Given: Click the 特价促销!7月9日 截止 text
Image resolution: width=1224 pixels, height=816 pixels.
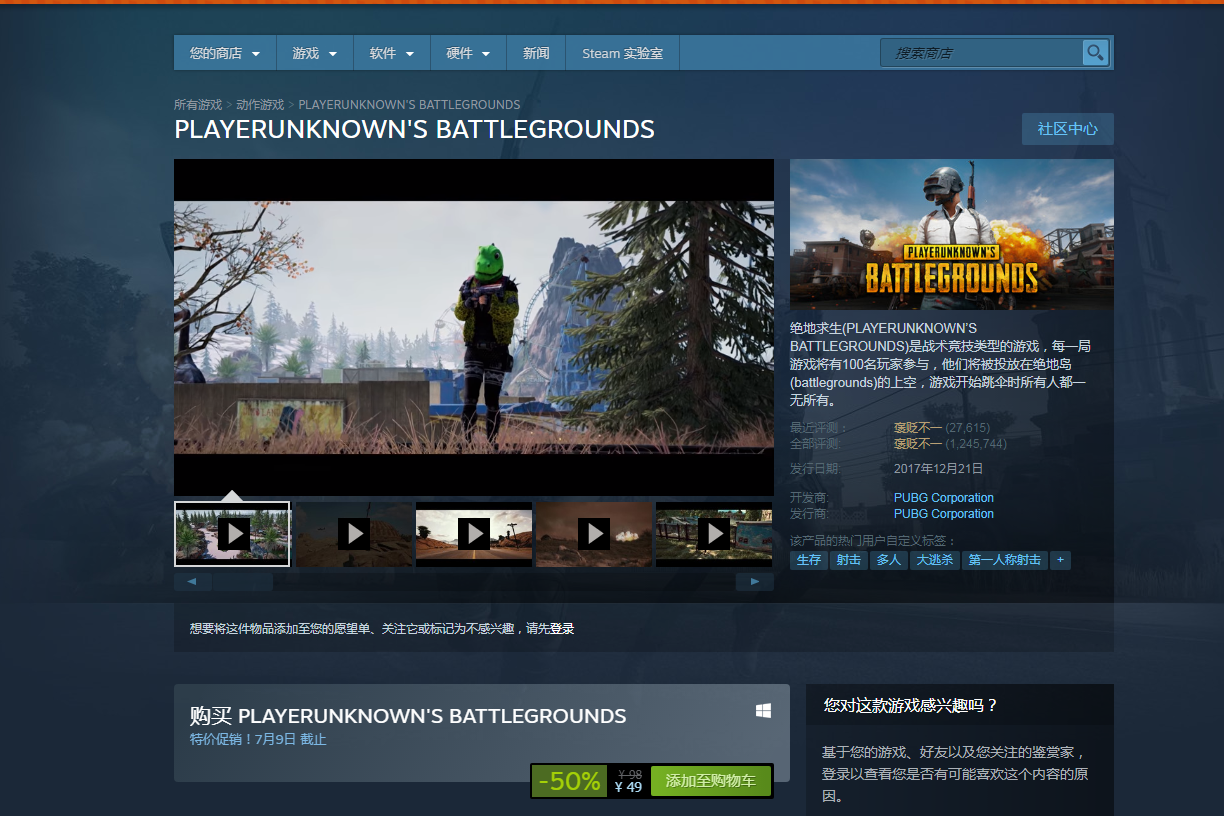Looking at the screenshot, I should click(x=258, y=739).
